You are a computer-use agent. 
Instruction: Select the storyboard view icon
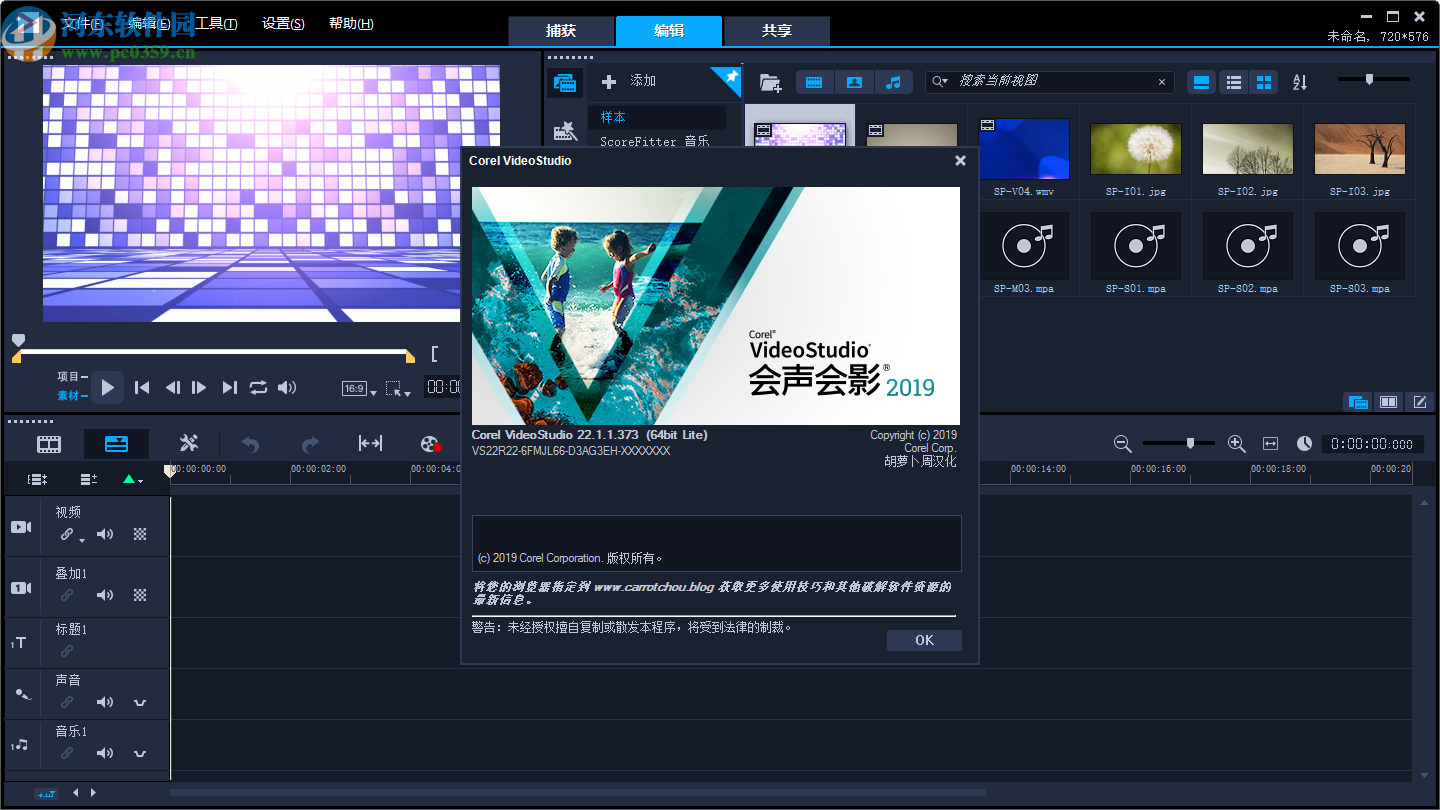pos(48,443)
